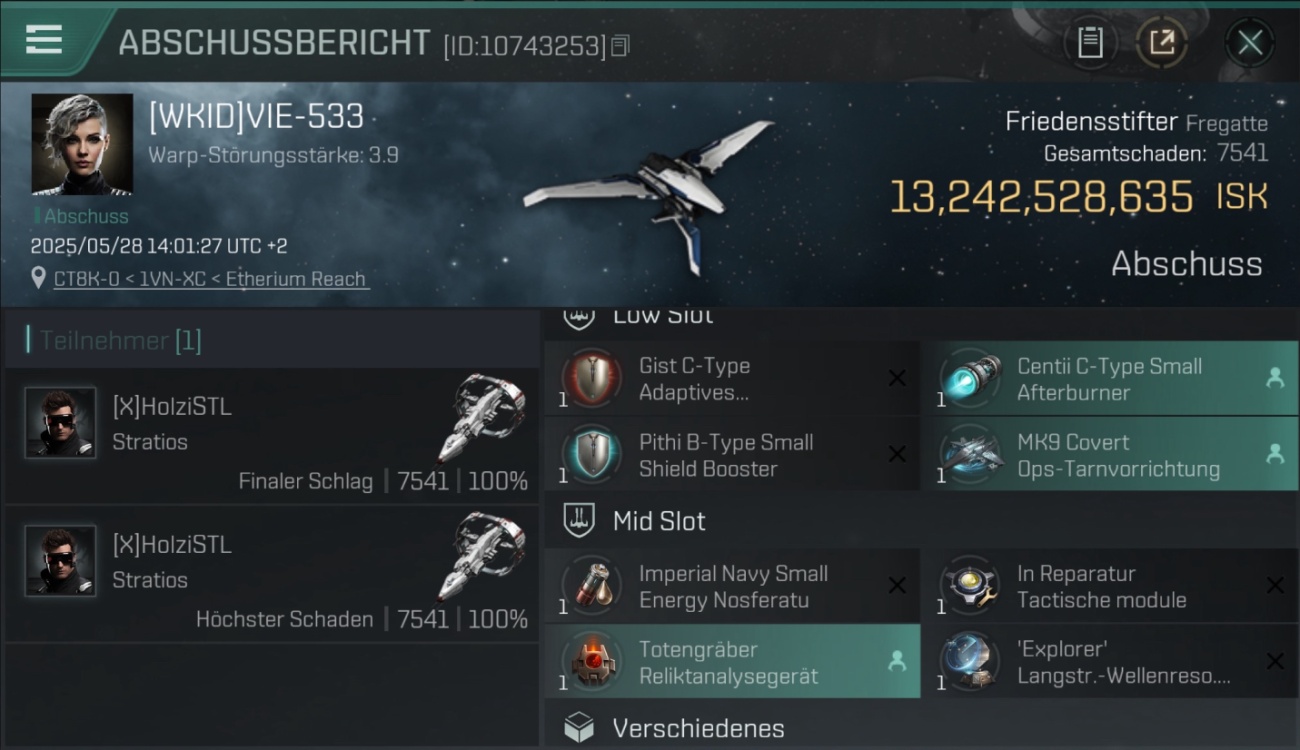1300x750 pixels.
Task: Click the share/export icon in the header
Action: click(1162, 42)
